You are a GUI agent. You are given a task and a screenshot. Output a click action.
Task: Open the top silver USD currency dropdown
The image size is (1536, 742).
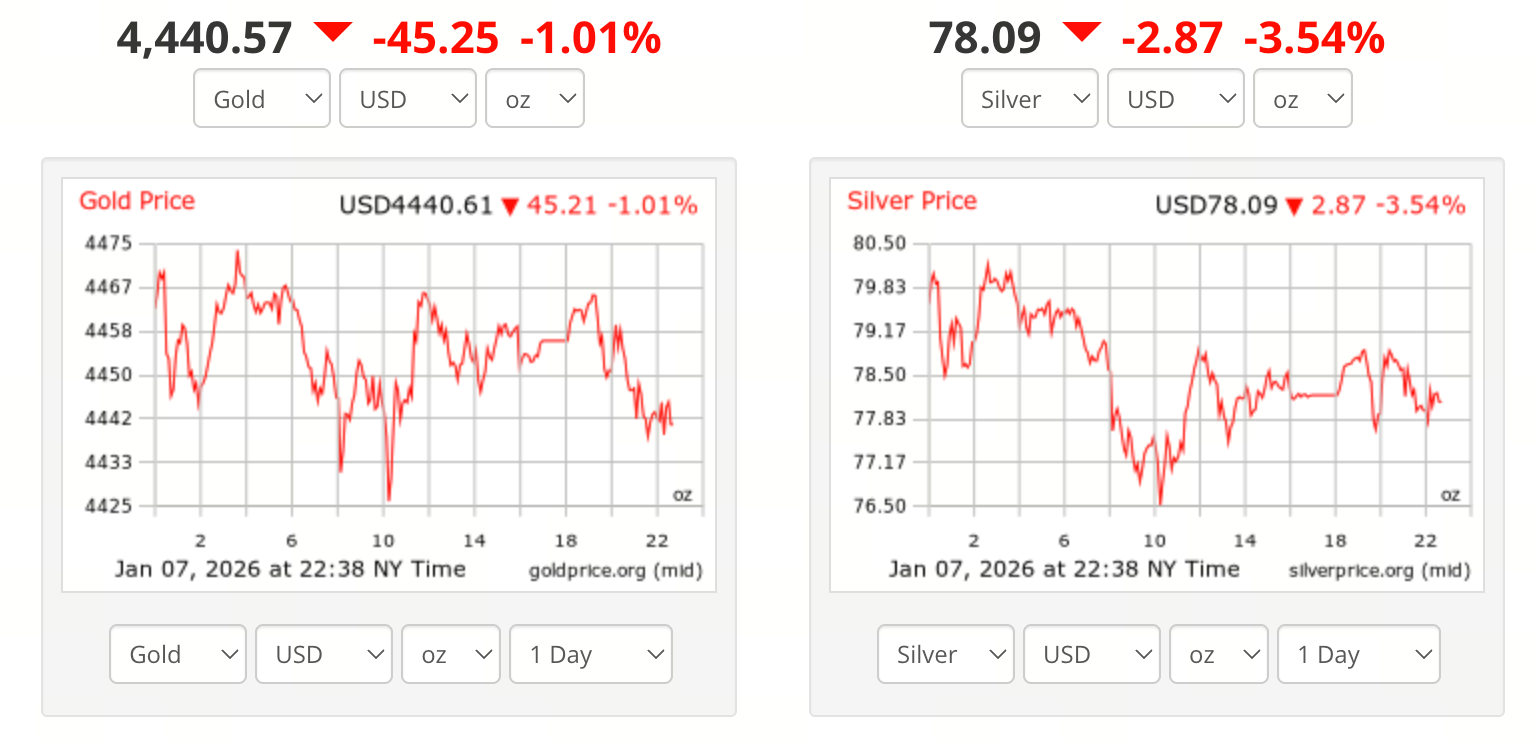pyautogui.click(x=1175, y=98)
